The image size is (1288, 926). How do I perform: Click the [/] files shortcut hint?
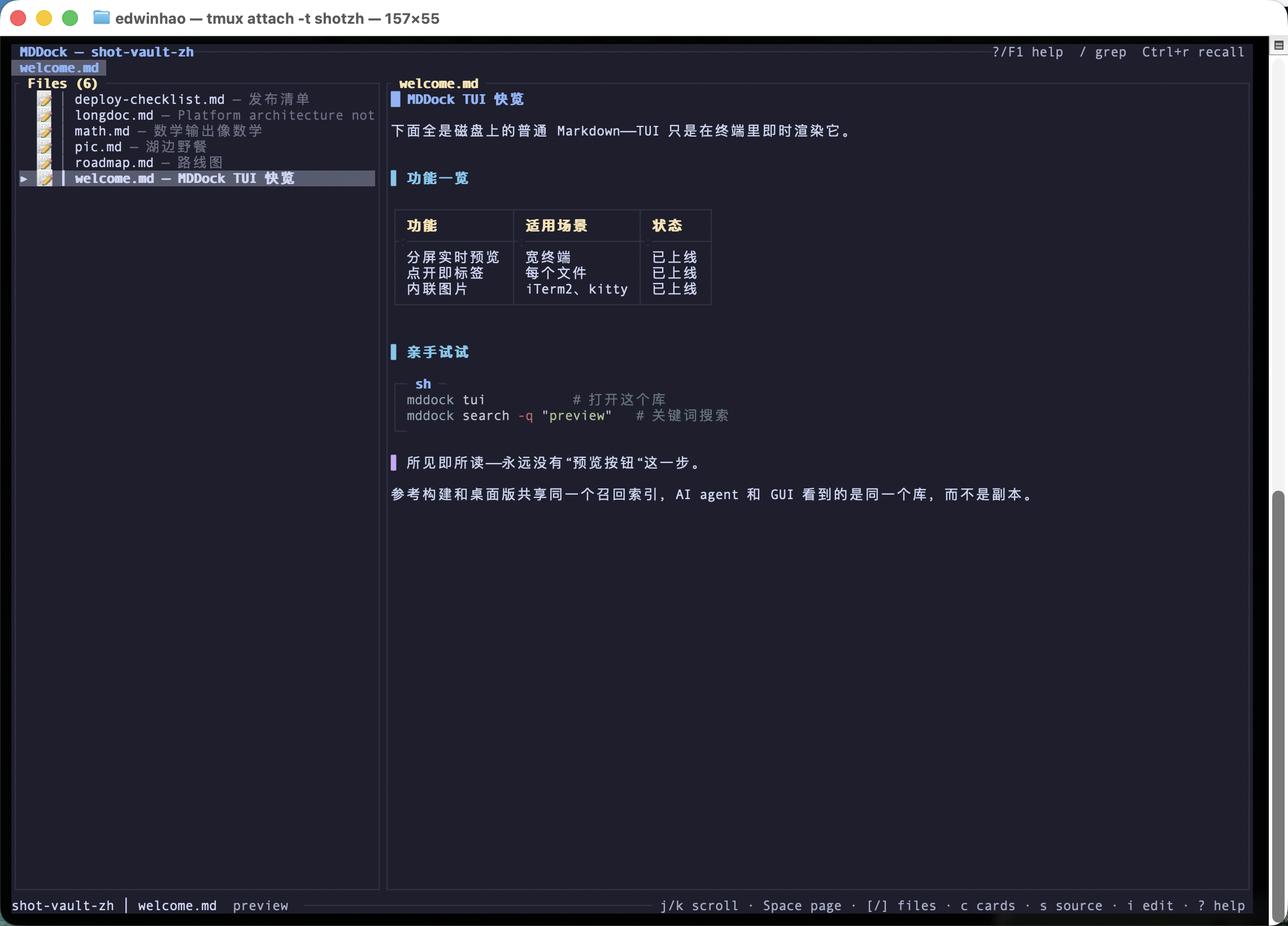click(x=901, y=906)
